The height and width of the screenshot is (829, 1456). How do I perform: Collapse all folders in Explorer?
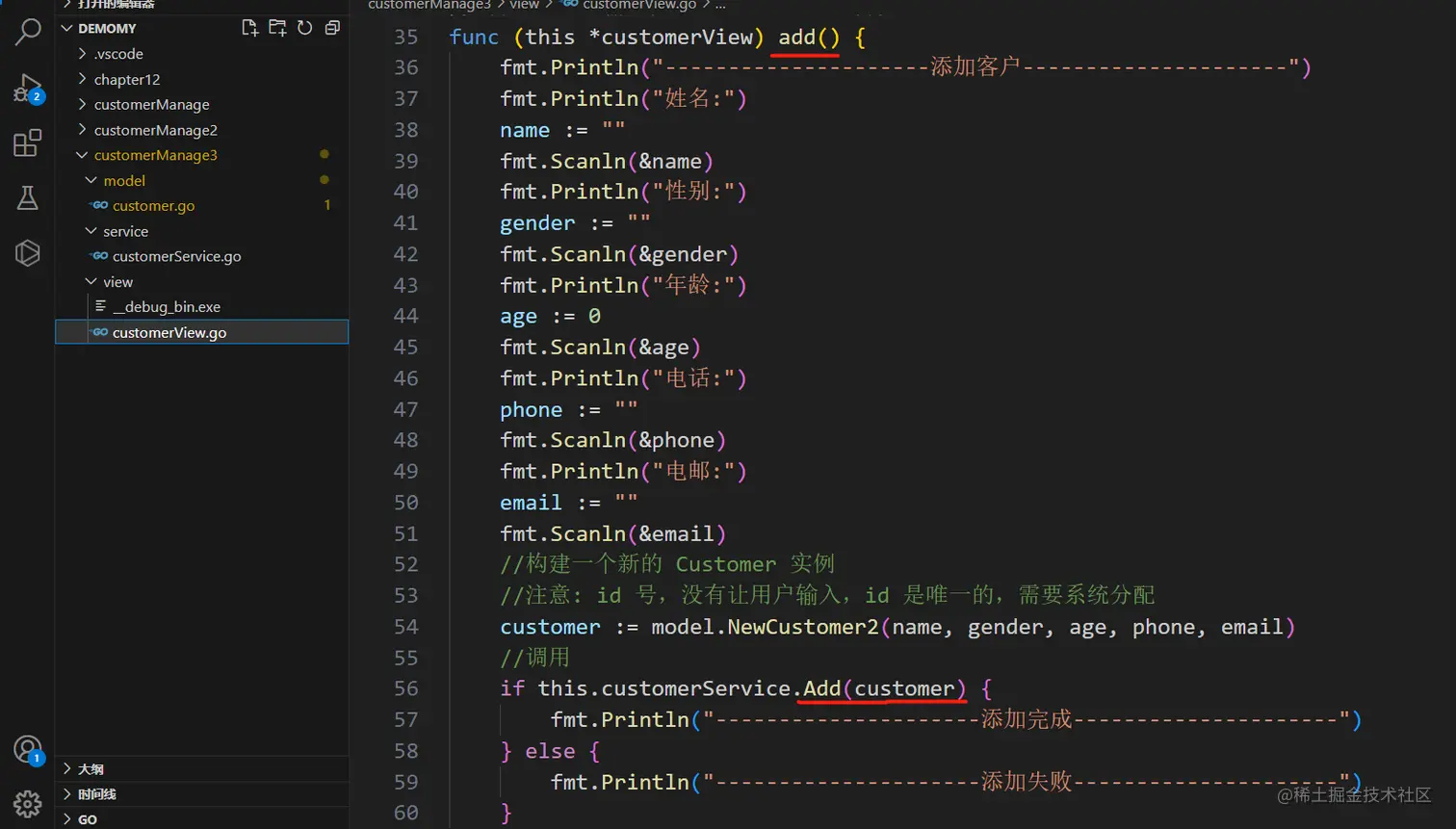point(332,28)
